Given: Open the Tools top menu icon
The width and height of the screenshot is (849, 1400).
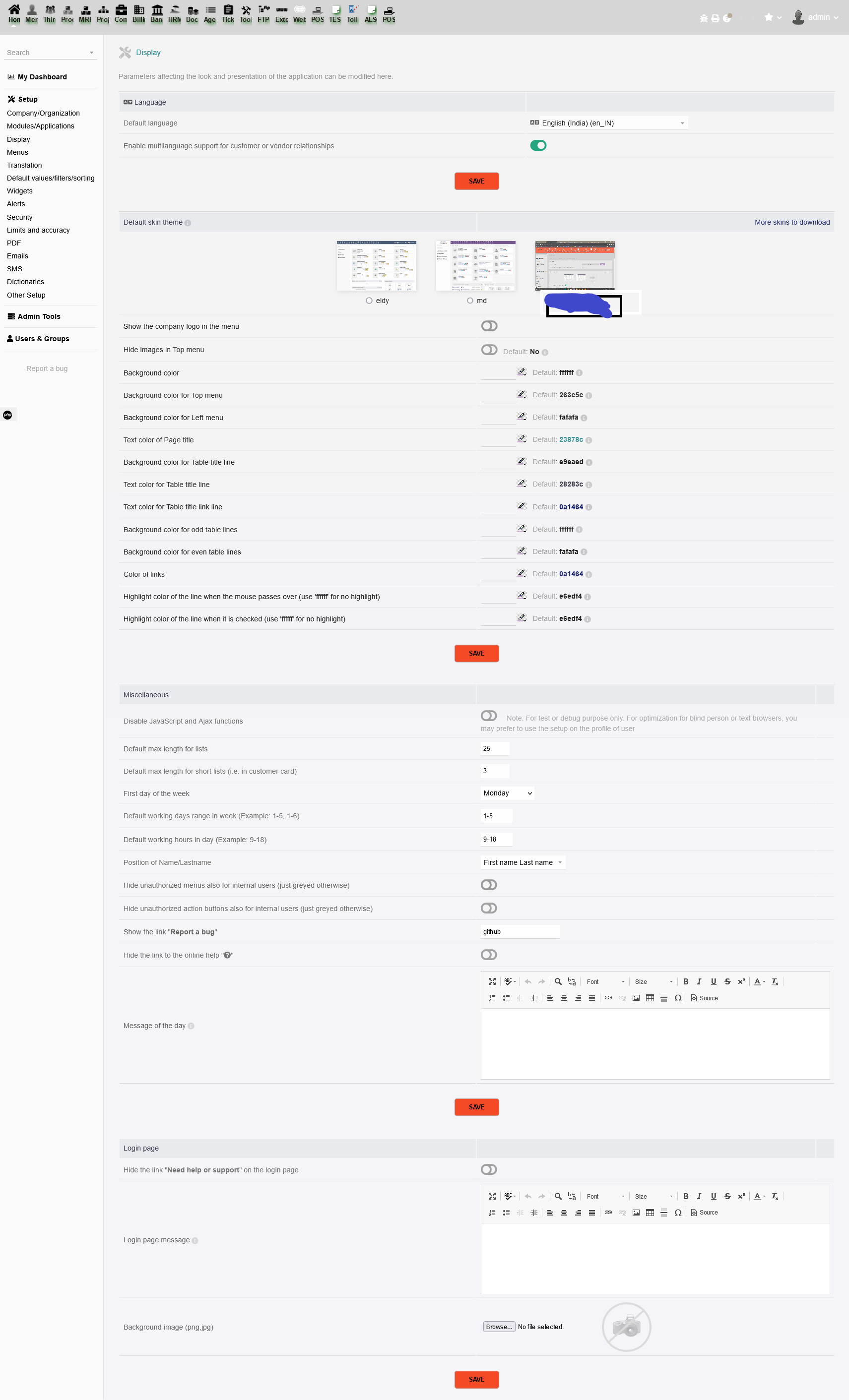Looking at the screenshot, I should tap(246, 9).
